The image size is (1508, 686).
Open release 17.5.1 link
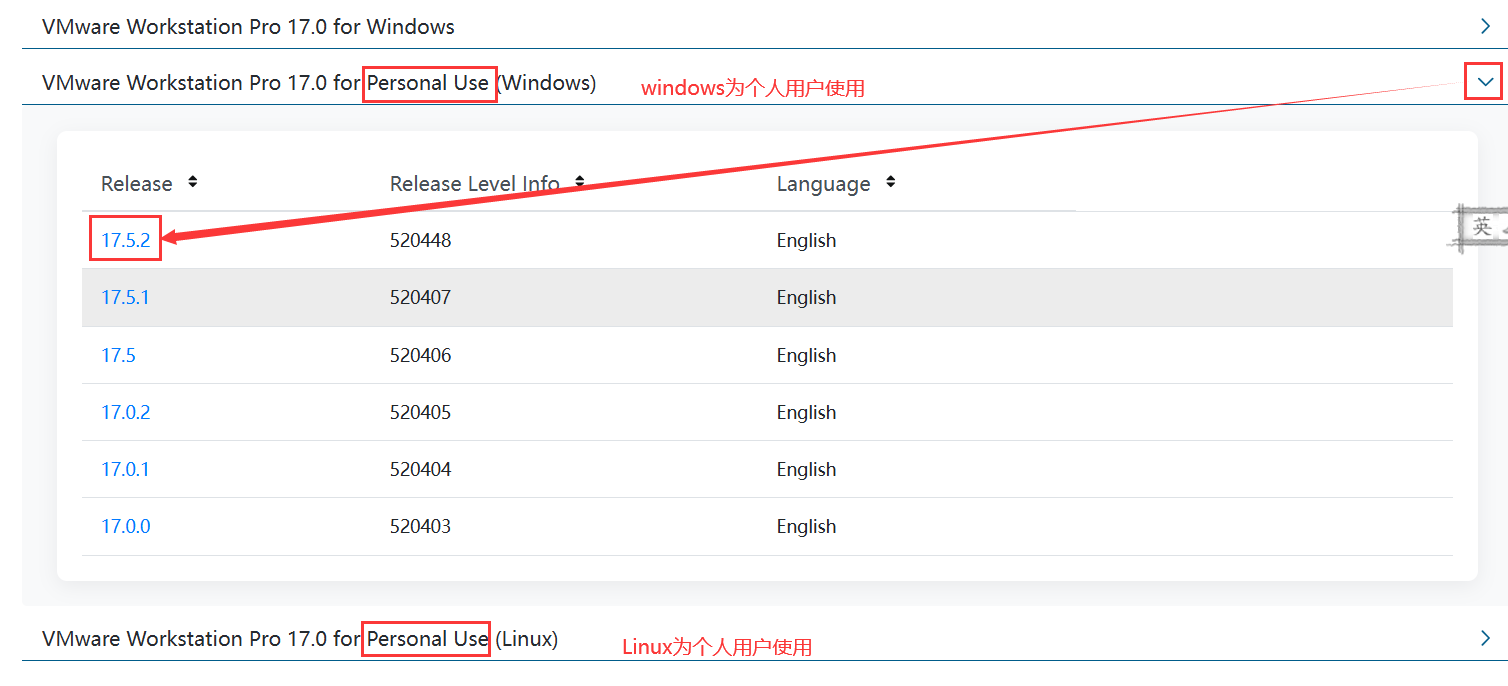pyautogui.click(x=125, y=297)
